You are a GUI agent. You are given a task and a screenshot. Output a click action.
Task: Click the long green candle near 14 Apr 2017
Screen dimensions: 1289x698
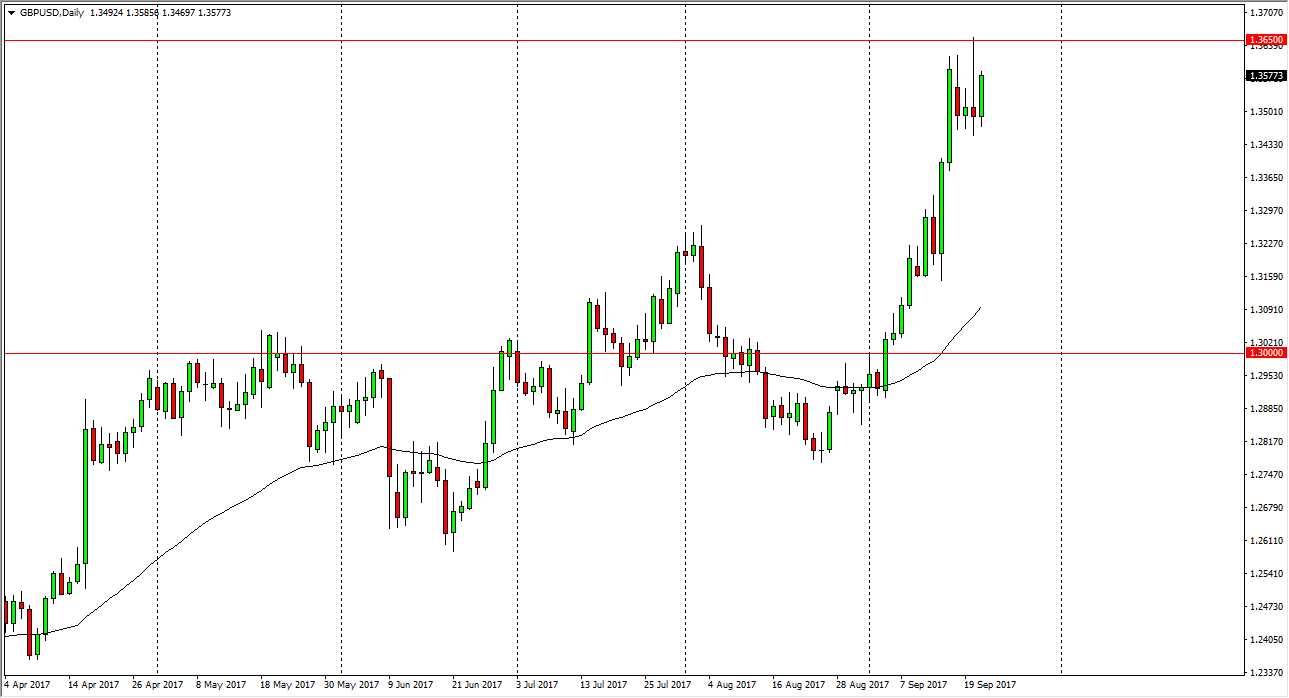(85, 500)
